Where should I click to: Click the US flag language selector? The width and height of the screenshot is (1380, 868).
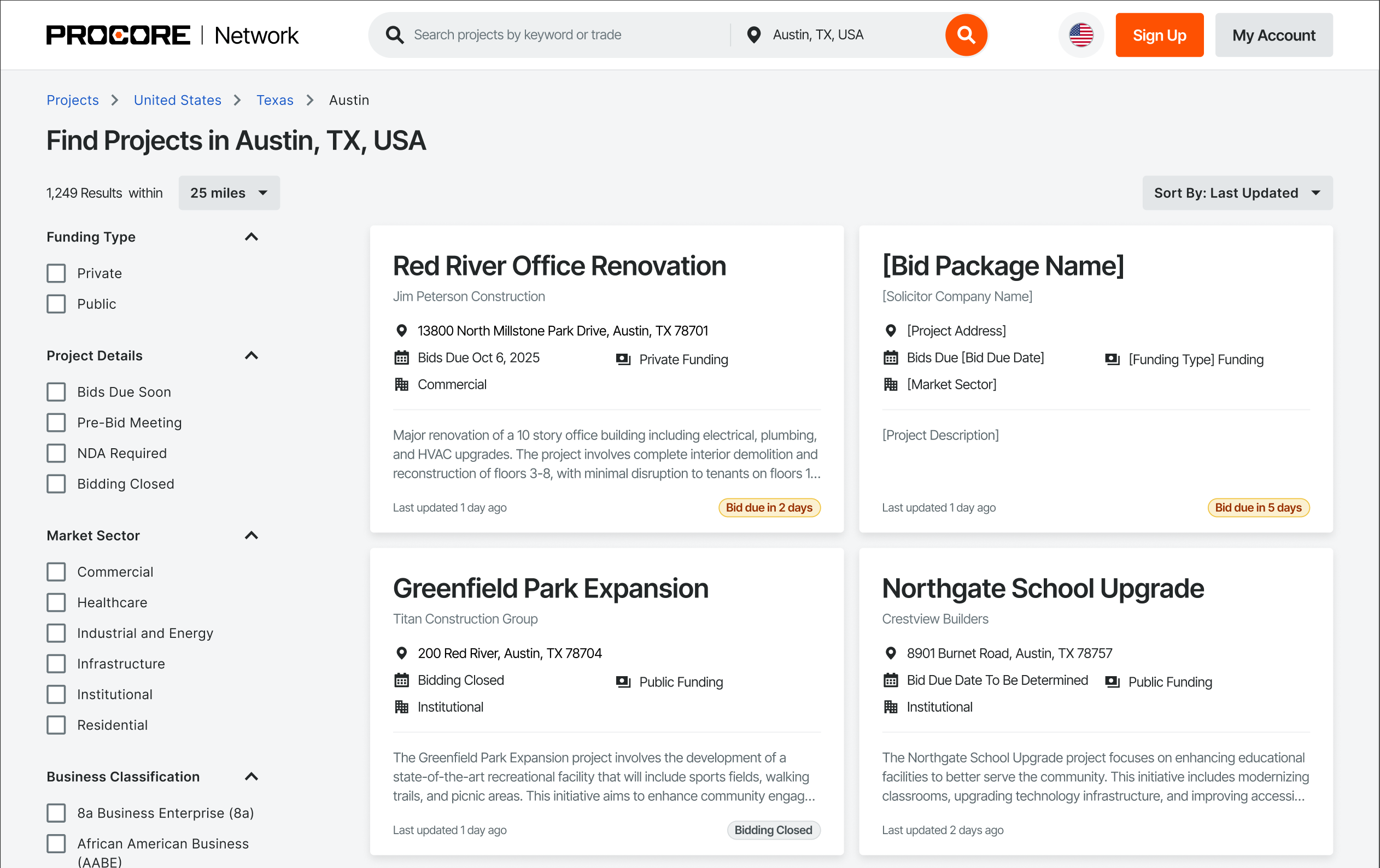tap(1080, 35)
